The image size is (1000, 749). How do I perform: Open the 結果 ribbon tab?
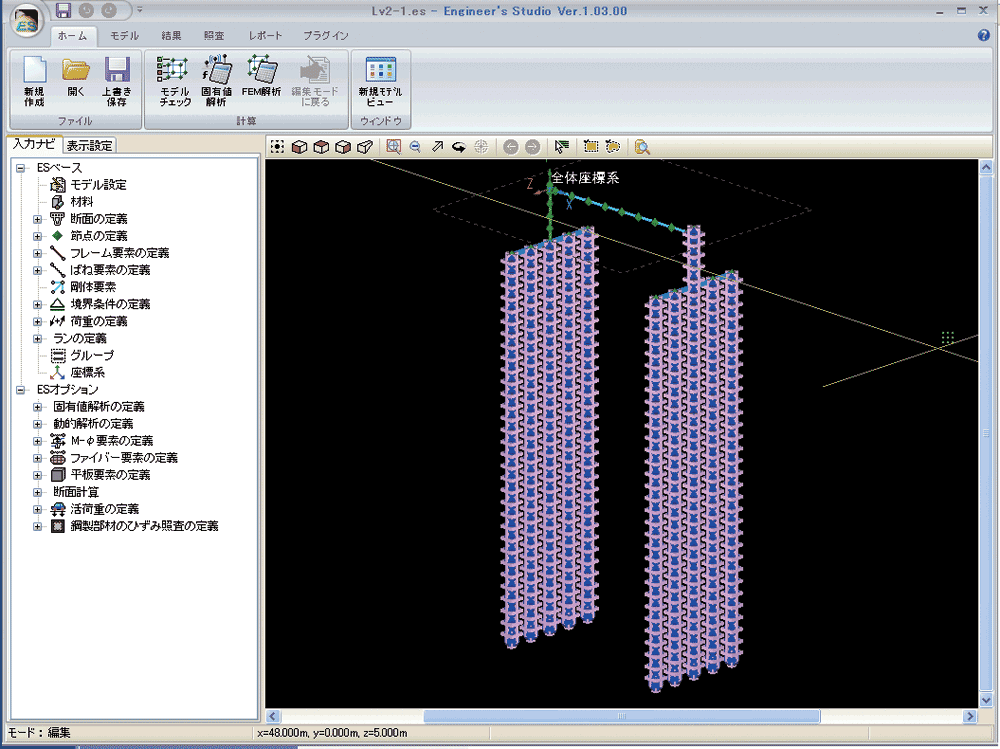(171, 36)
